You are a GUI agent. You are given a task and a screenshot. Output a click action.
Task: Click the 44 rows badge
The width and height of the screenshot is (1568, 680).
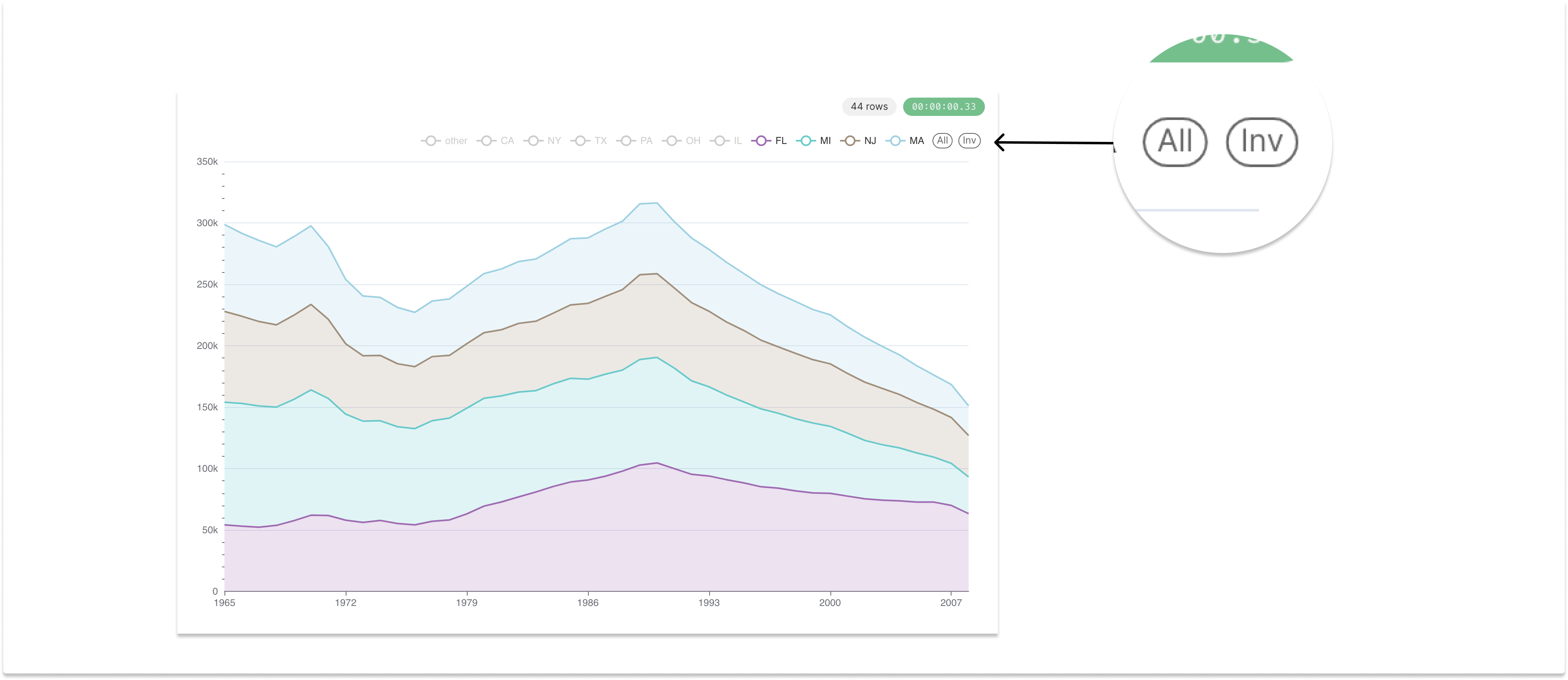(869, 107)
